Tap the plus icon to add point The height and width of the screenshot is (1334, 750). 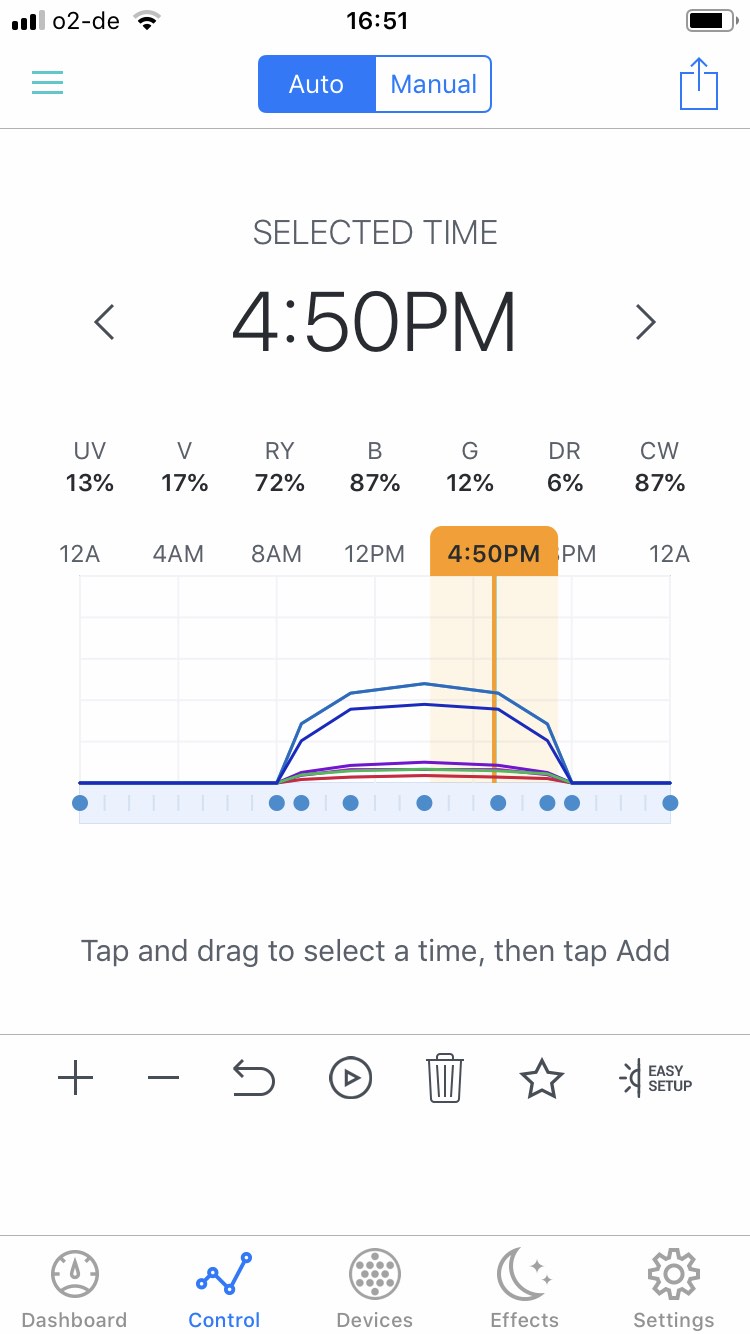click(x=76, y=1078)
